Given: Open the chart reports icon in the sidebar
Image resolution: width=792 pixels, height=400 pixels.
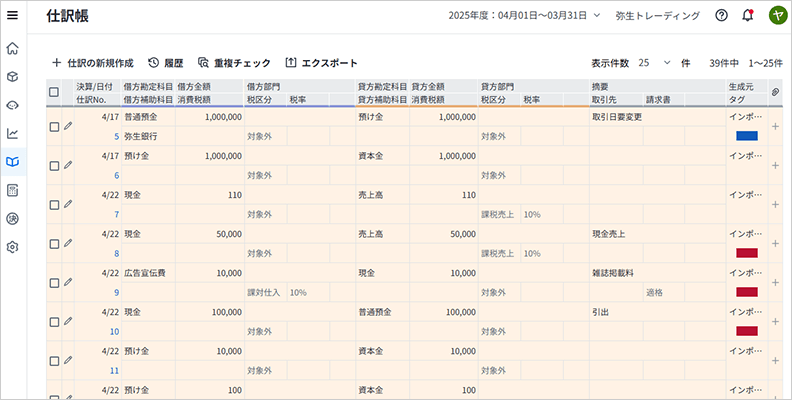Looking at the screenshot, I should click(13, 133).
